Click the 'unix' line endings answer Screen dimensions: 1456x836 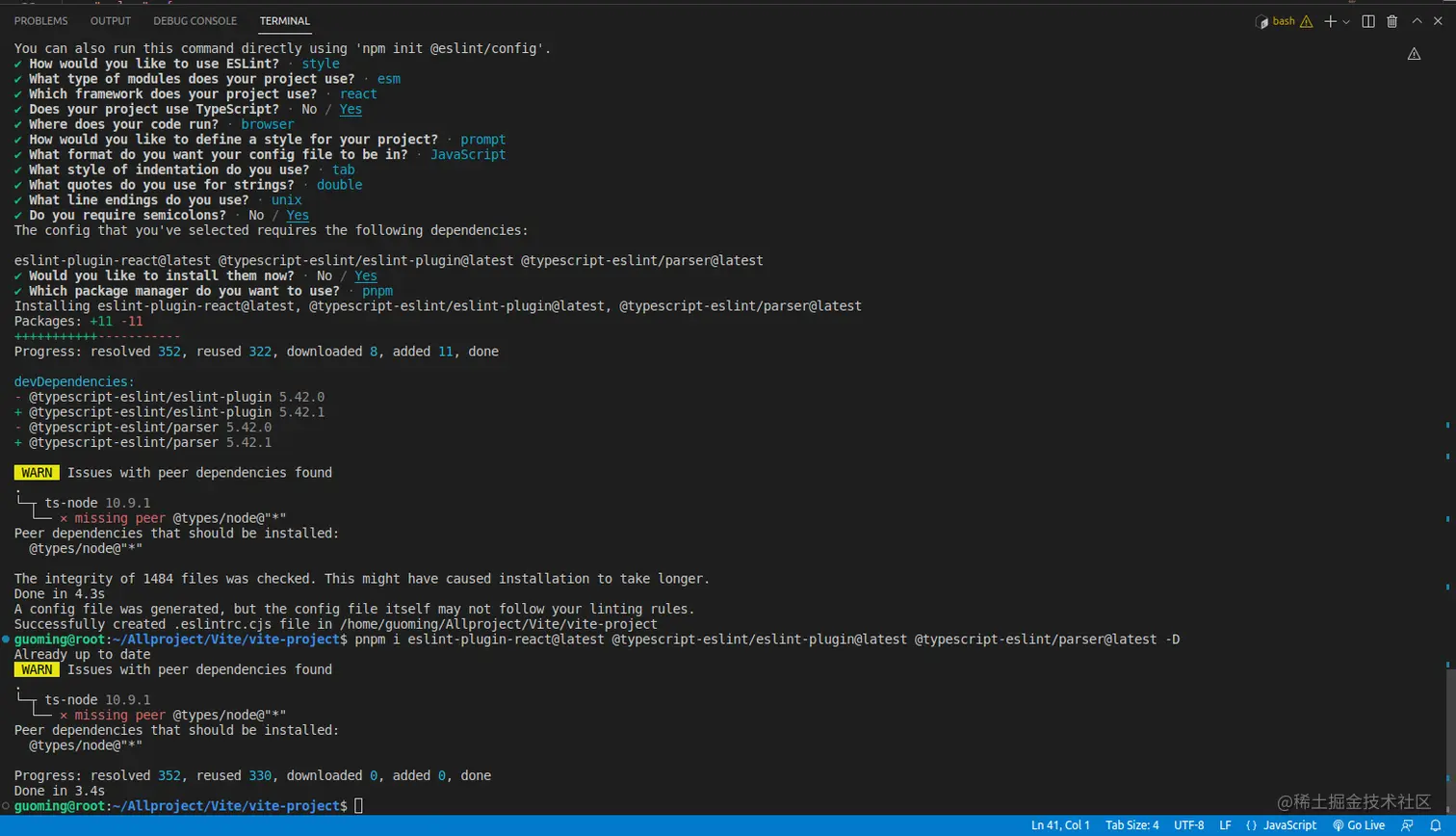coord(287,200)
